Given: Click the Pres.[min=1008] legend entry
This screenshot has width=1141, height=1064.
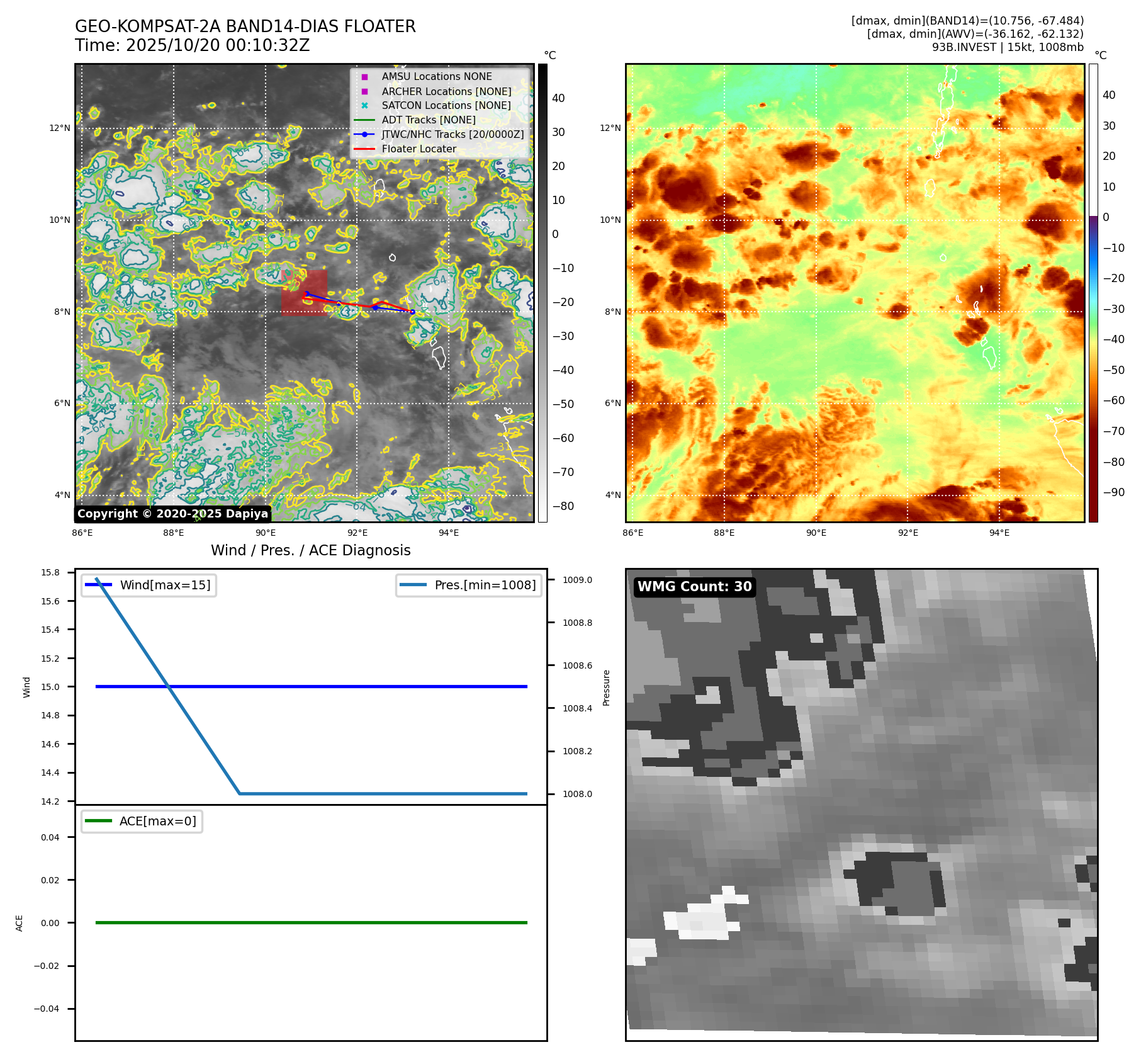Looking at the screenshot, I should tap(469, 585).
